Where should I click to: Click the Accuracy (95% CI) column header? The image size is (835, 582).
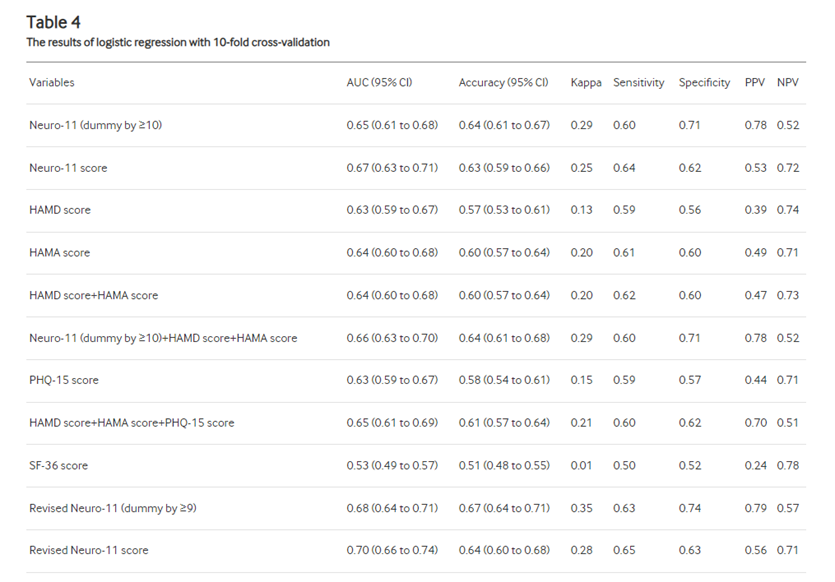(x=503, y=83)
